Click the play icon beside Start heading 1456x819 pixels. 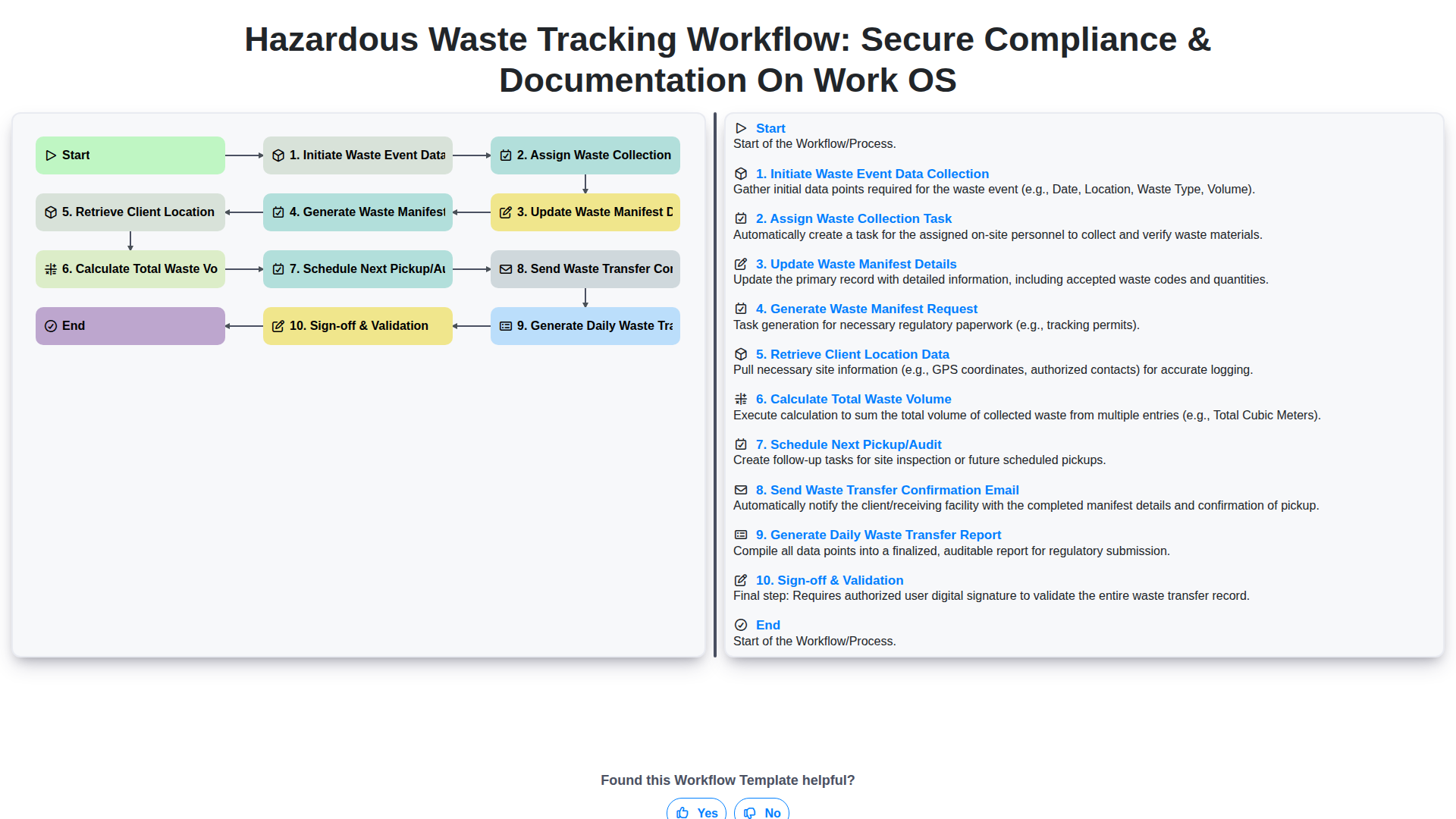[741, 128]
